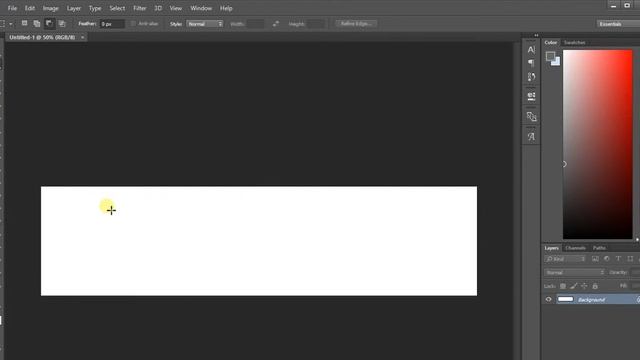Select New selection mode icon
This screenshot has height=360, width=640.
point(24,24)
